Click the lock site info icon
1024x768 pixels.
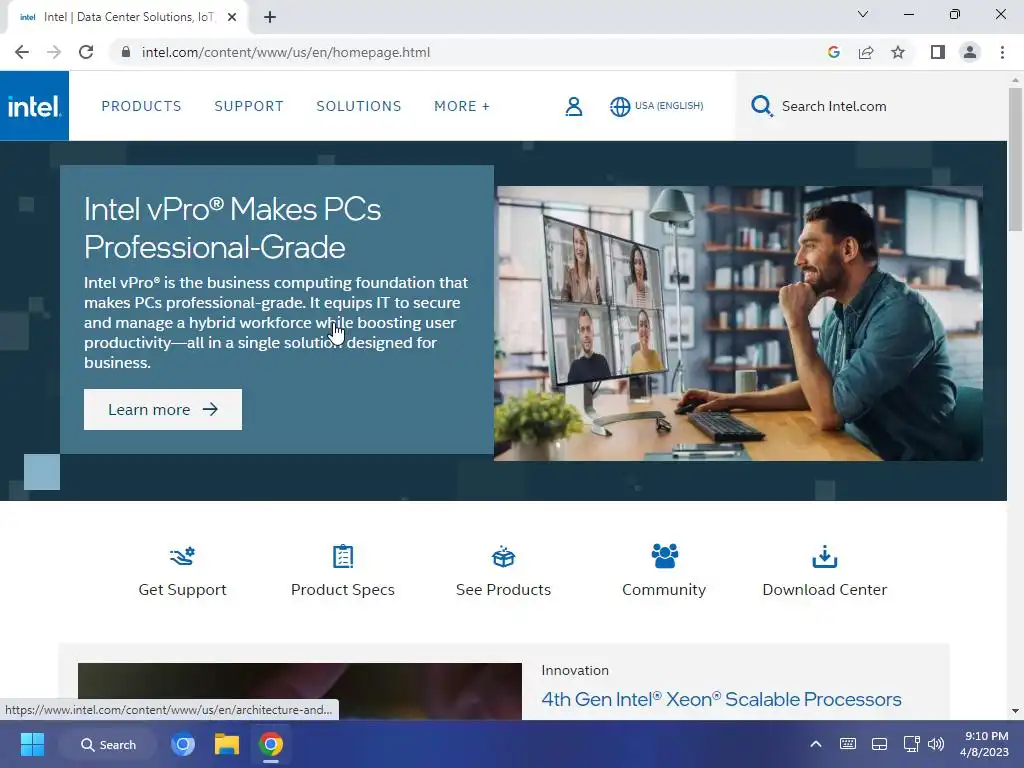pos(126,52)
